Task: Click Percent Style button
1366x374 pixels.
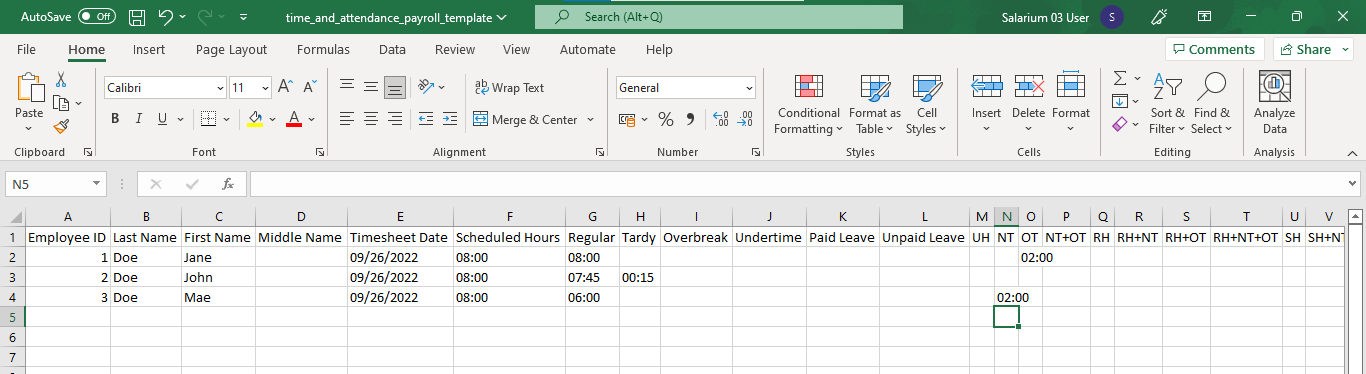Action: click(x=665, y=119)
